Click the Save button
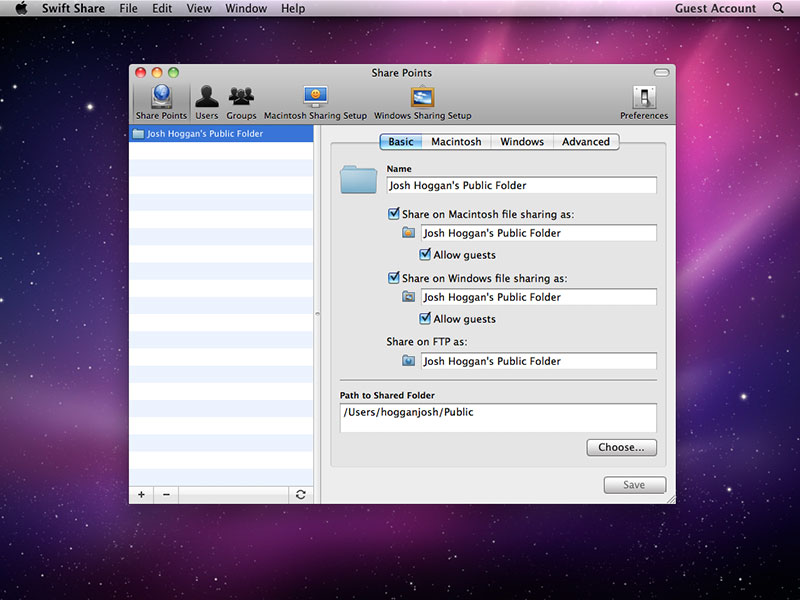 (x=634, y=485)
